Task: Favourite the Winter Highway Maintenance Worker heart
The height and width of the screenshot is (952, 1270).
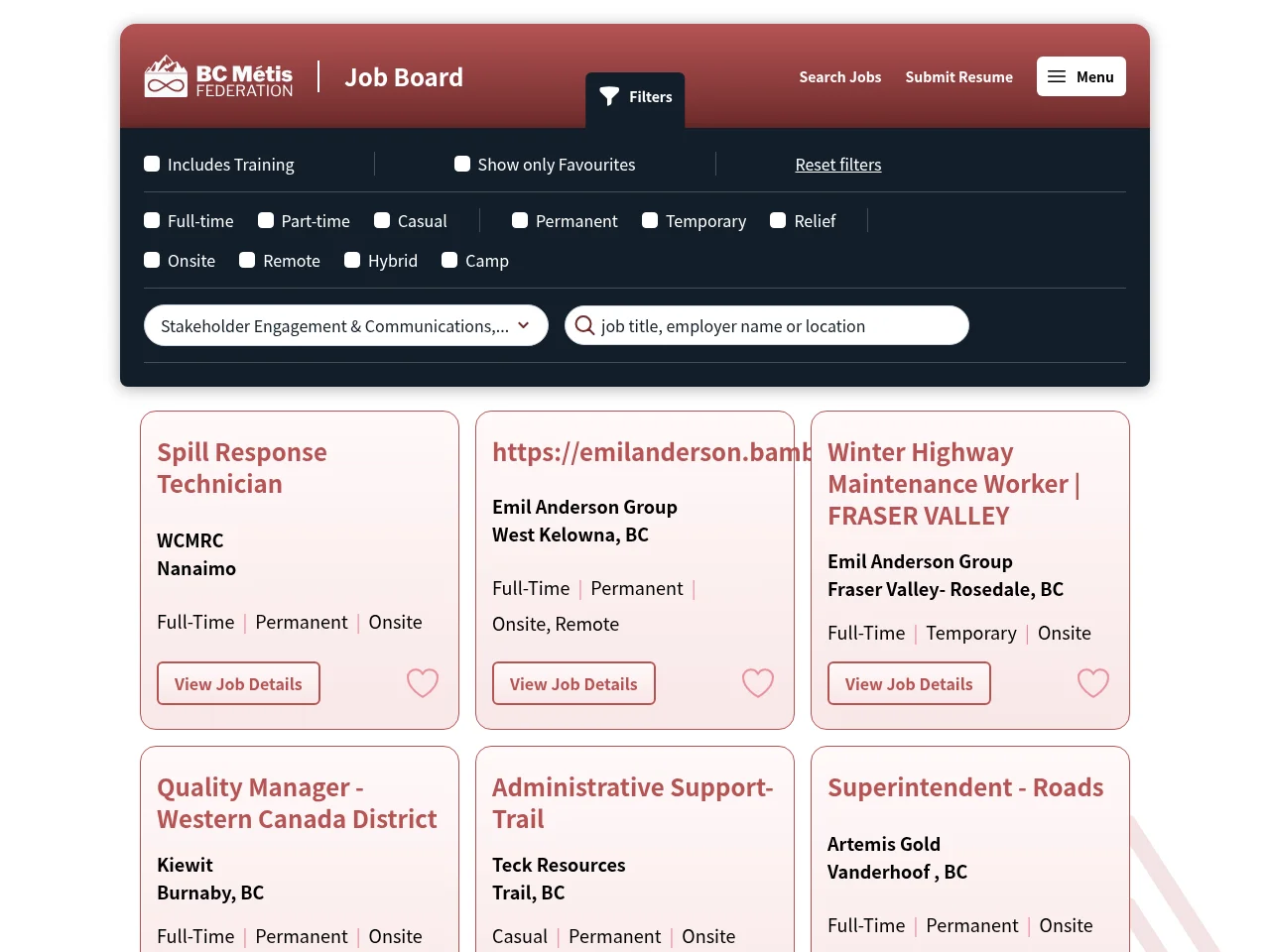Action: coord(1093,682)
